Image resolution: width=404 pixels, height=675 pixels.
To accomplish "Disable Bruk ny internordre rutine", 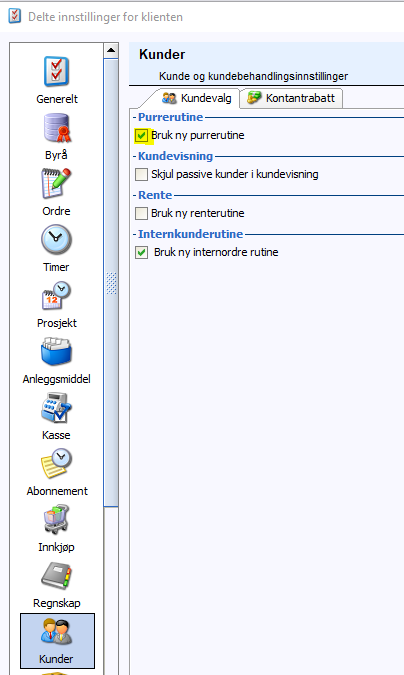I will (x=141, y=252).
